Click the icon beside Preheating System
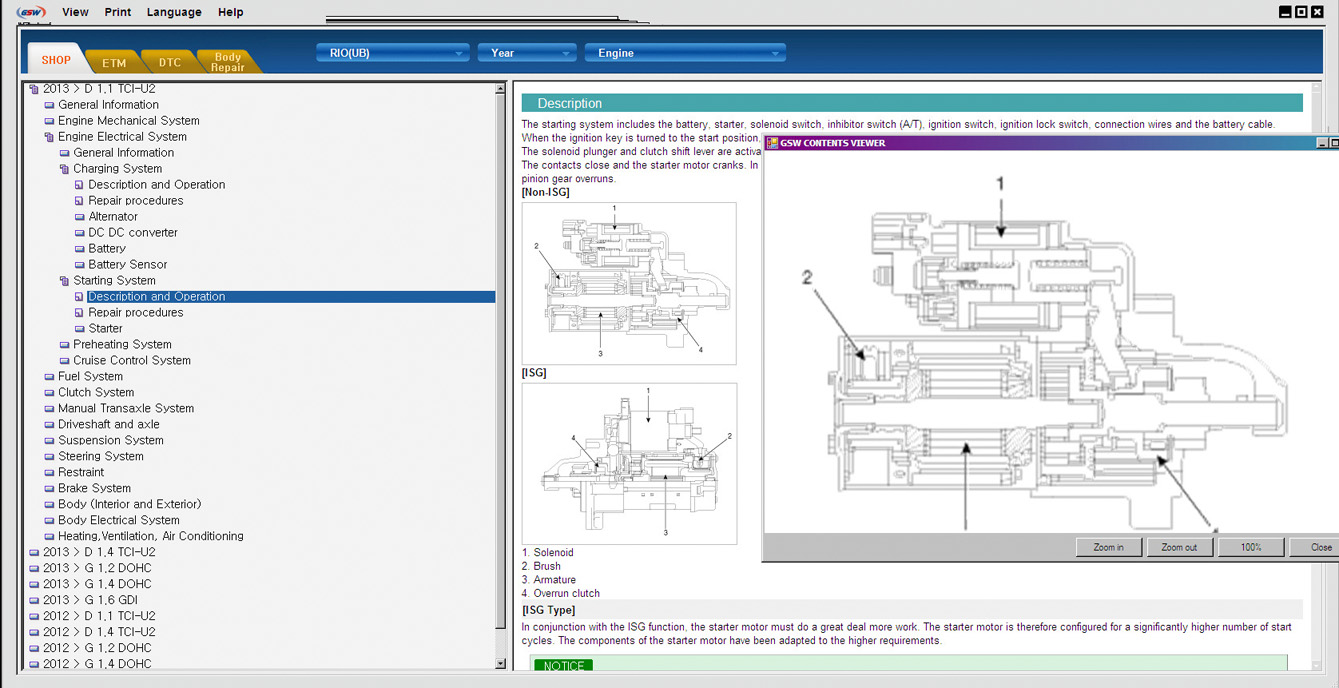This screenshot has width=1339, height=688. click(x=64, y=345)
